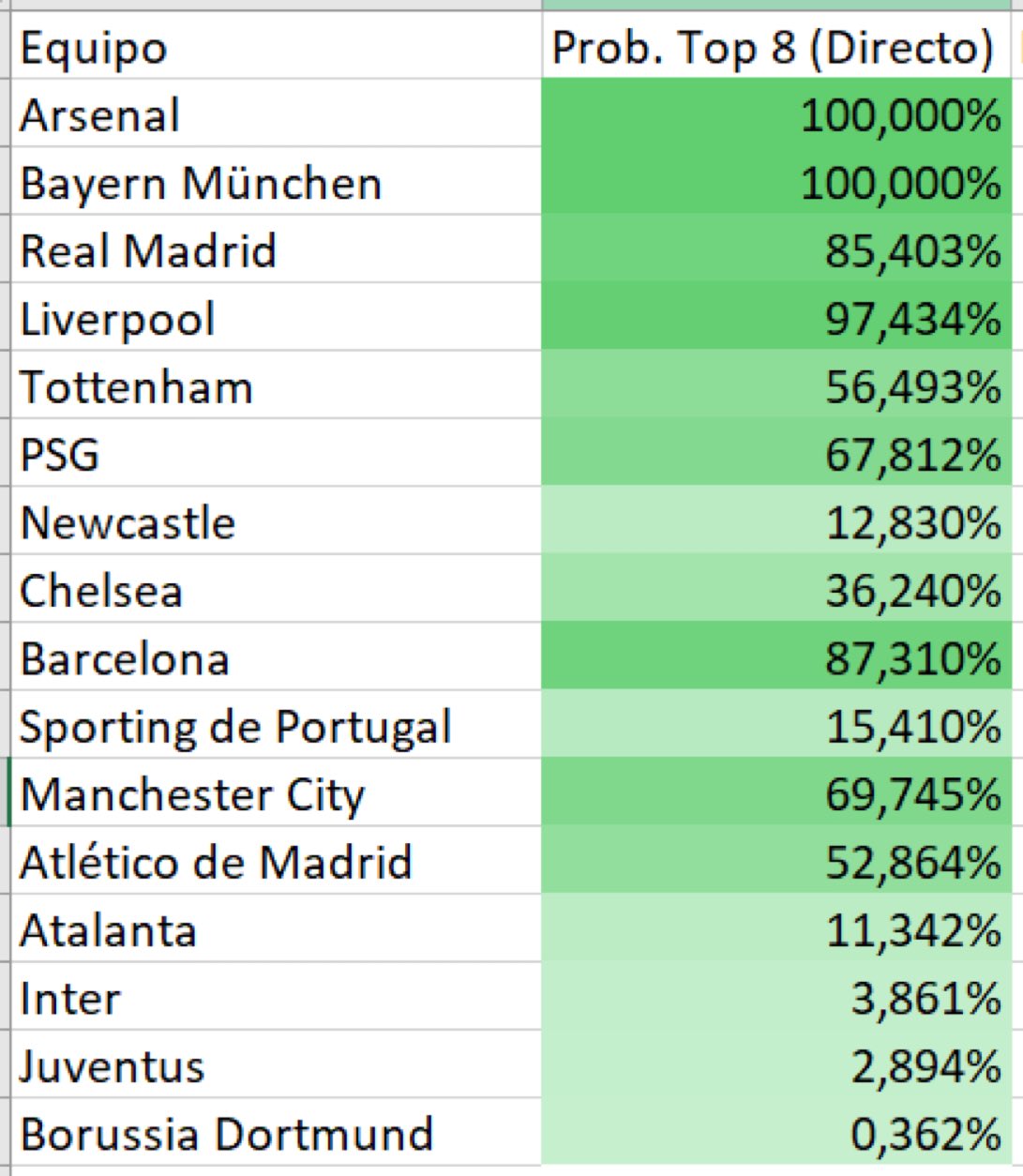
Task: Select the Equipo header cell
Action: (x=277, y=47)
